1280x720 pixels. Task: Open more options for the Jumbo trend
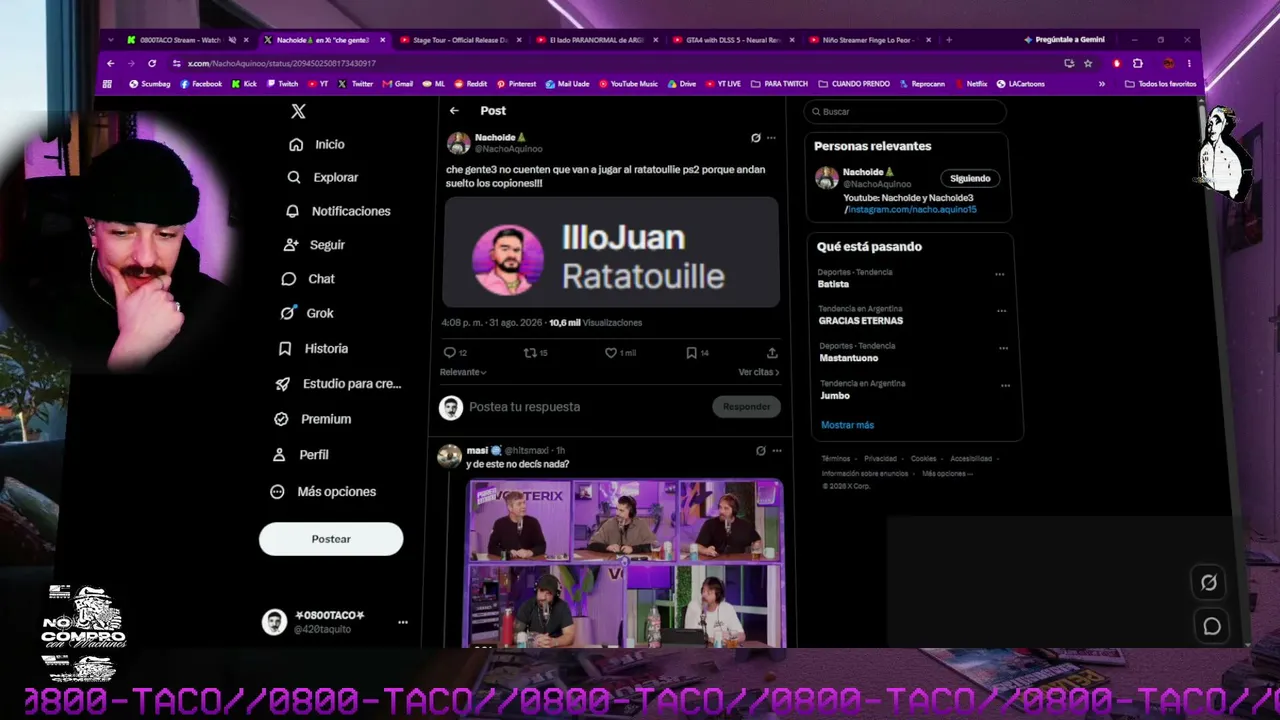click(x=1005, y=385)
